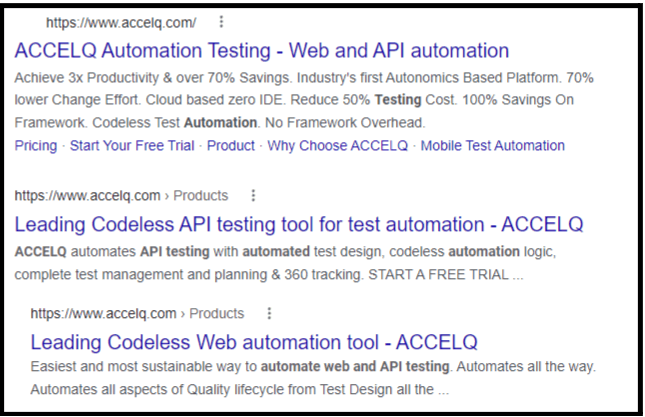Click the Product sitelink
This screenshot has height=417, width=645.
point(231,146)
